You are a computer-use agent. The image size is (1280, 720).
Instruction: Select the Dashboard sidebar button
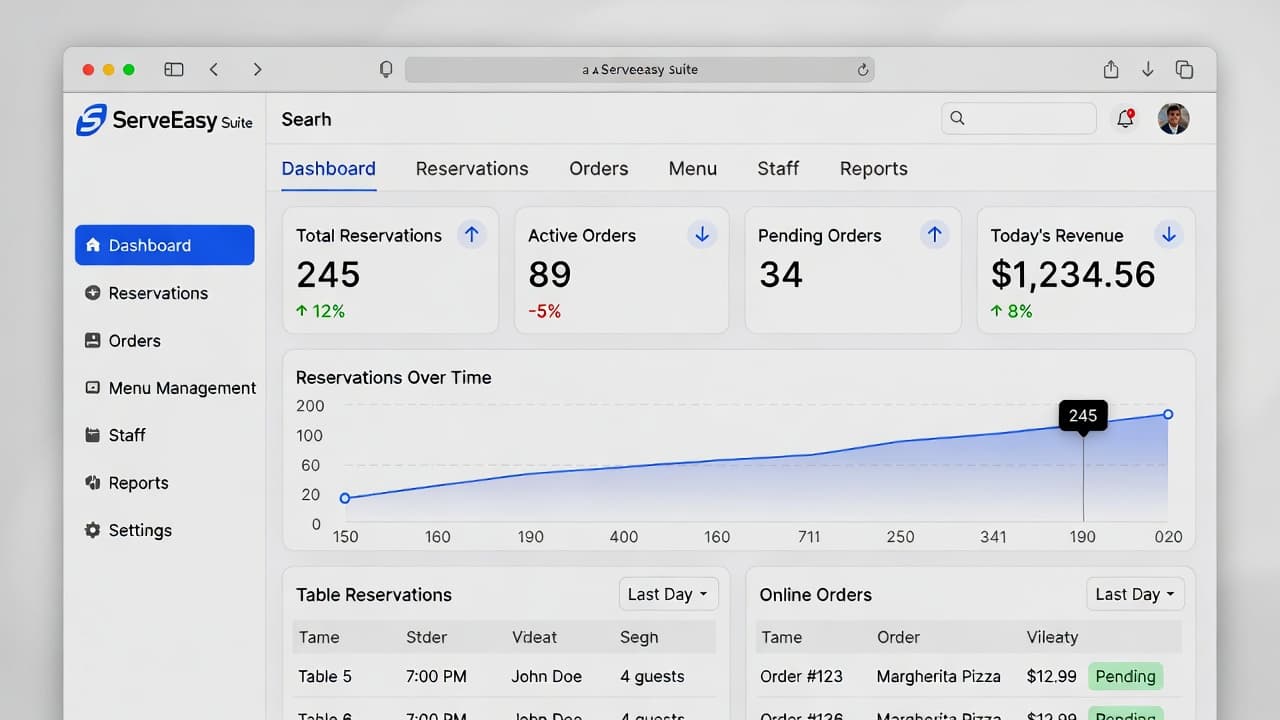coord(165,245)
